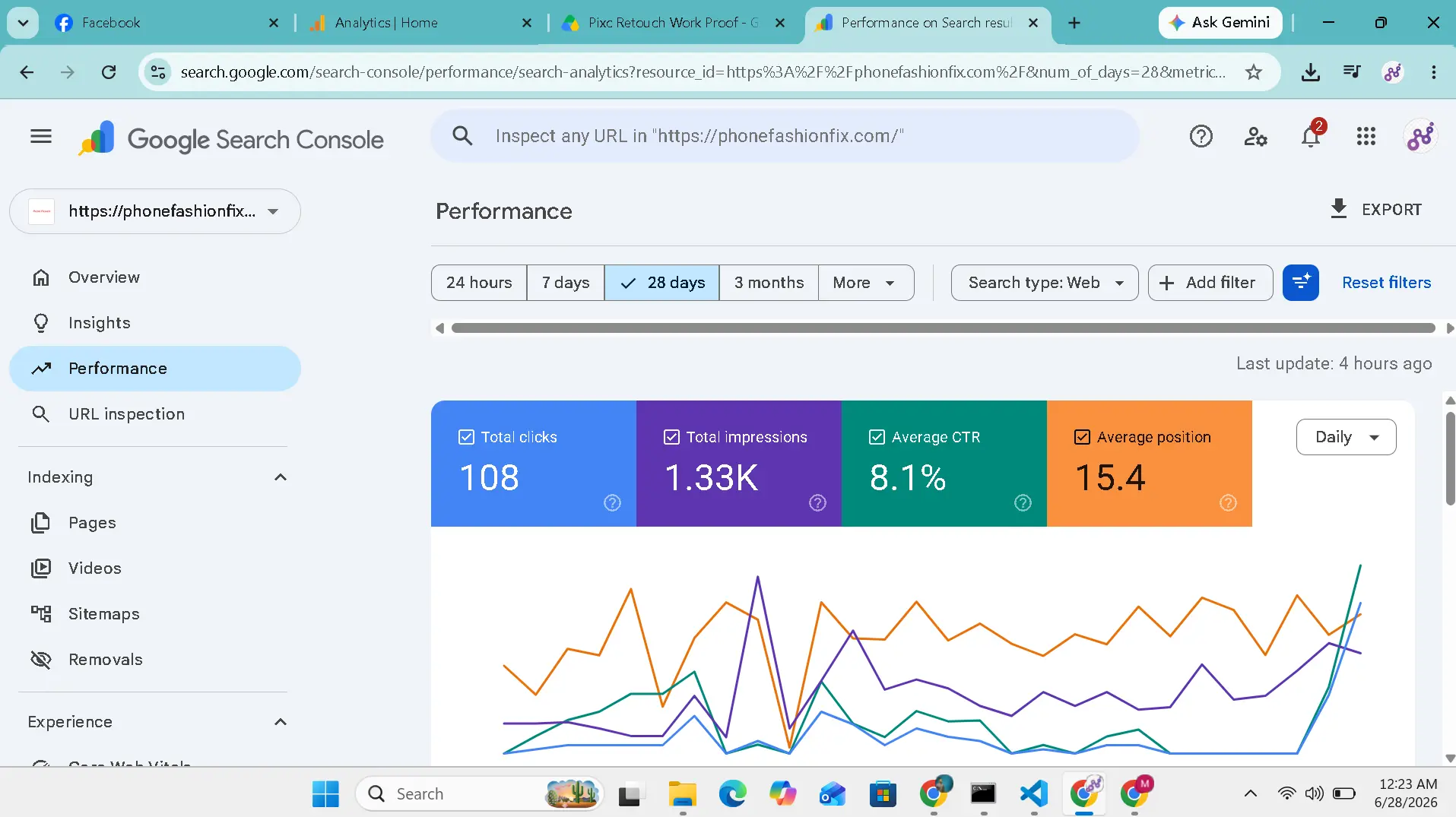The height and width of the screenshot is (817, 1456).
Task: Click the blue filter-options icon button
Action: 1300,283
